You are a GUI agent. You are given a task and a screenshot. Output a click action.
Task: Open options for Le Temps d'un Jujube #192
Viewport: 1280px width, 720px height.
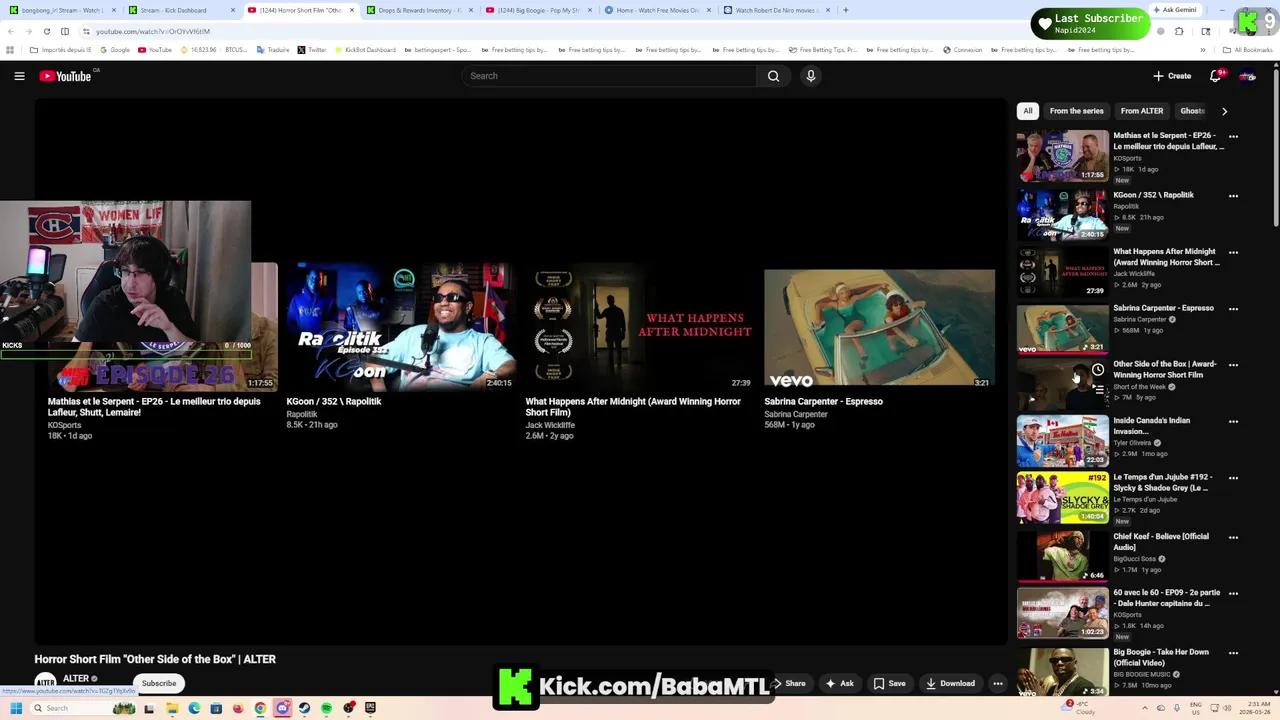click(1233, 479)
